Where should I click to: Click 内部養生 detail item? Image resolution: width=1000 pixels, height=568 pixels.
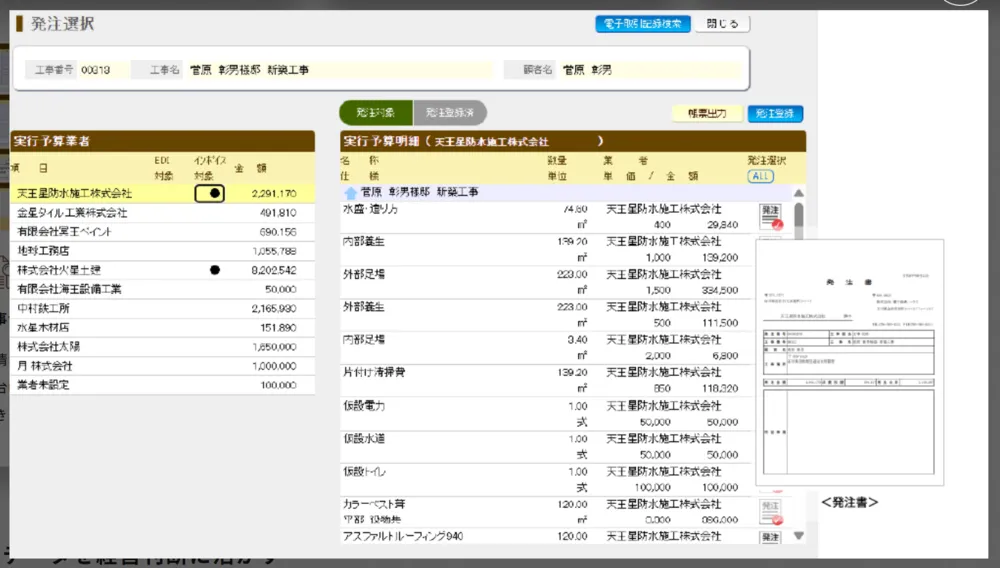[364, 242]
